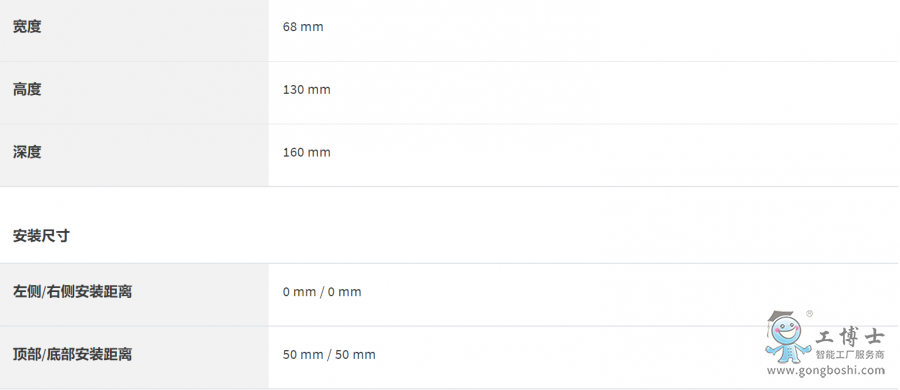
Task: Click the 工博士 brand name text
Action: pyautogui.click(x=852, y=339)
